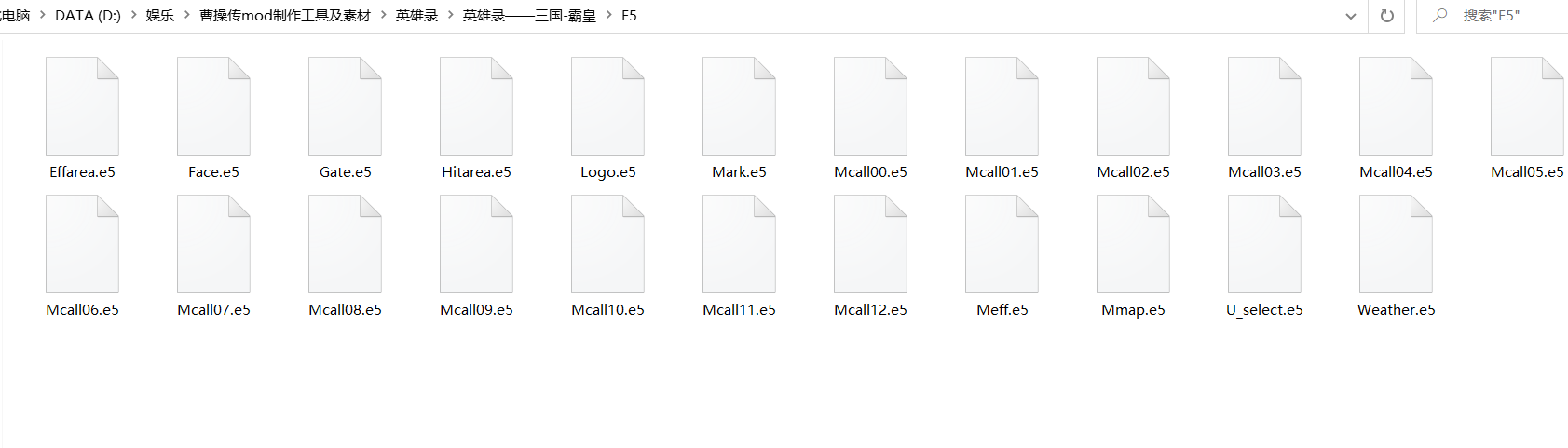Select the Effarea.e5 file icon
The height and width of the screenshot is (448, 1568).
[82, 106]
